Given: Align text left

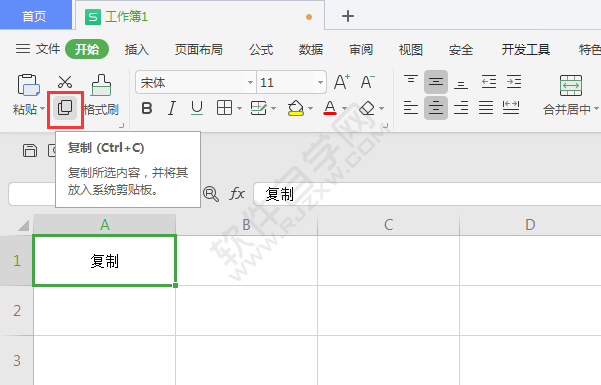Looking at the screenshot, I should click(x=411, y=108).
